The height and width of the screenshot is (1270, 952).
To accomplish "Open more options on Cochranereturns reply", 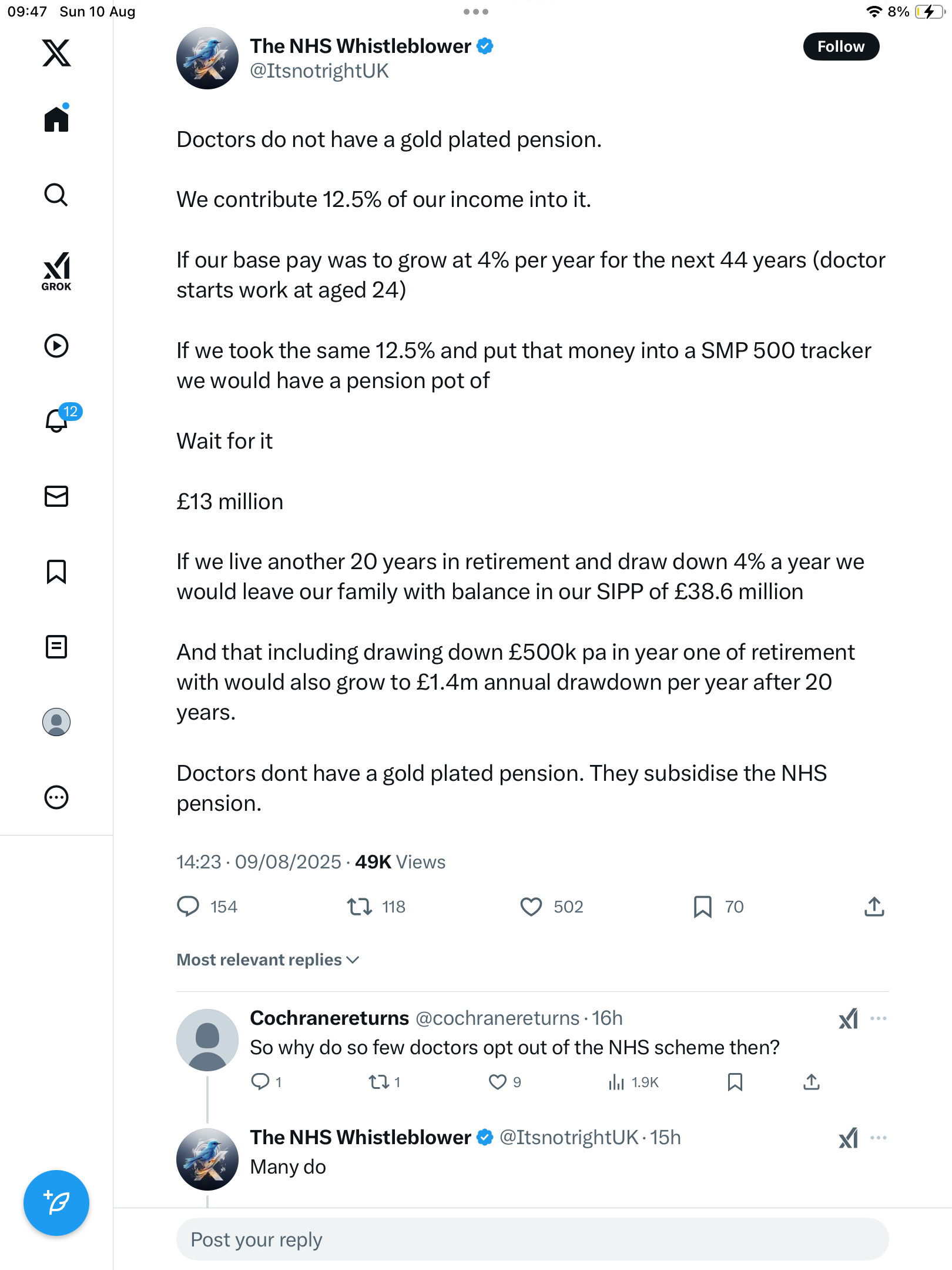I will (879, 1018).
